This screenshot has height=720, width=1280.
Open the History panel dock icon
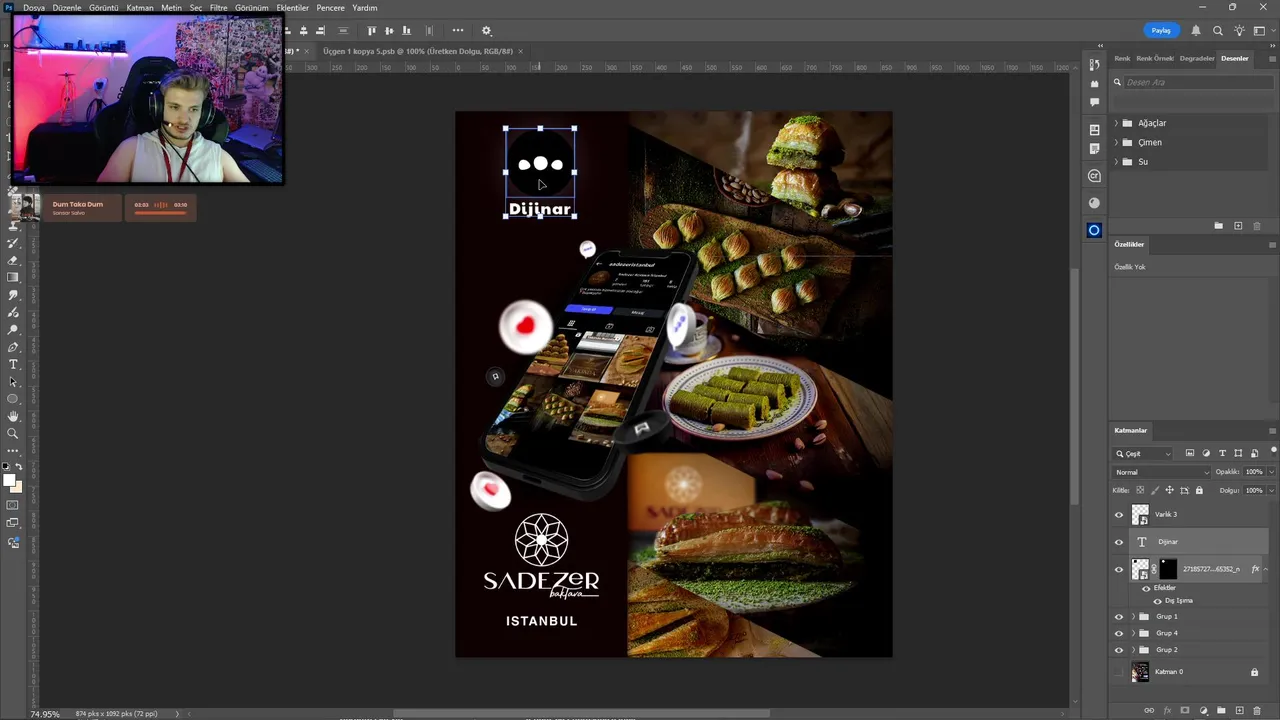pyautogui.click(x=1094, y=65)
